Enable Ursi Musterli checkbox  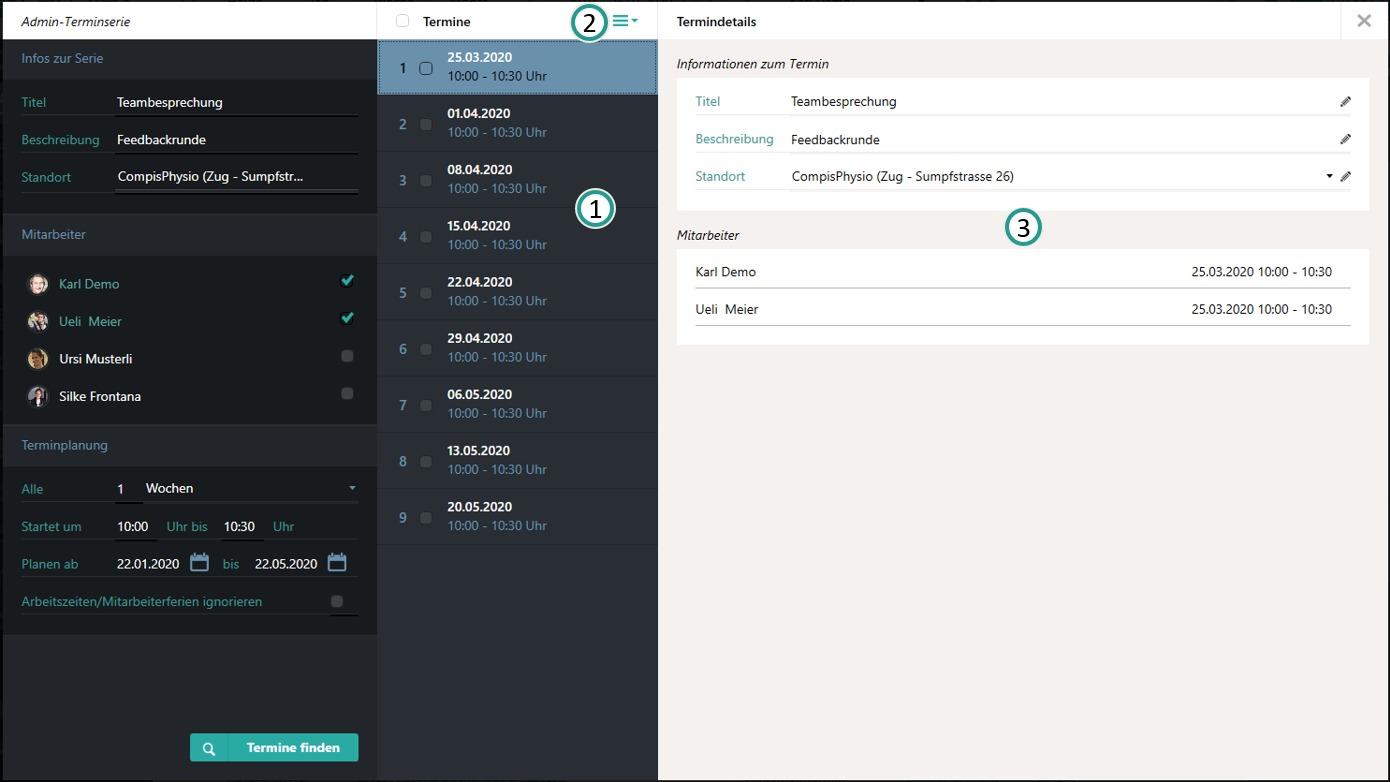point(347,356)
